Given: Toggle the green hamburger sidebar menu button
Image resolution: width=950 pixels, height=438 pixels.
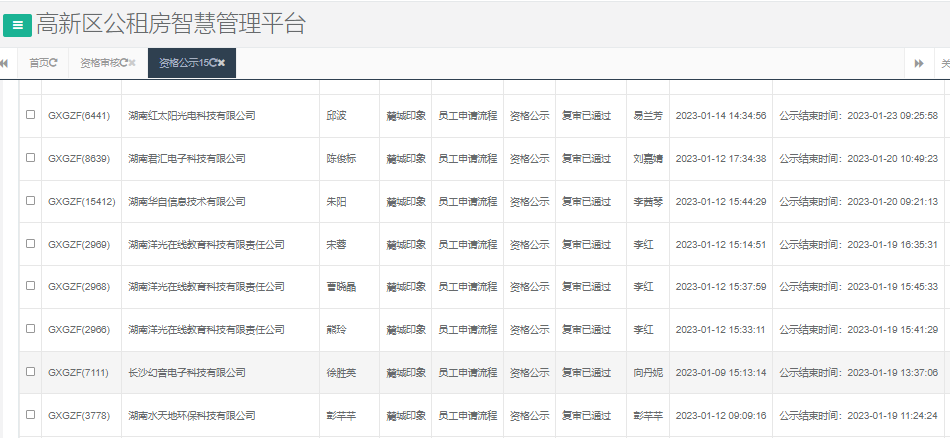Looking at the screenshot, I should [17, 25].
